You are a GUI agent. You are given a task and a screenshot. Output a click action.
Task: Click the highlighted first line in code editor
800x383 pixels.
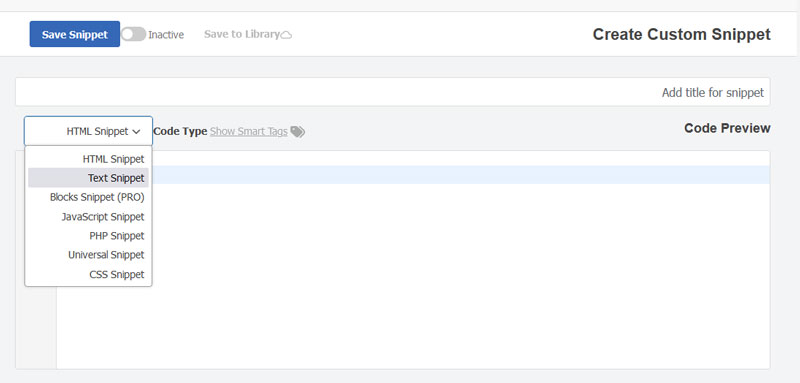pos(459,175)
